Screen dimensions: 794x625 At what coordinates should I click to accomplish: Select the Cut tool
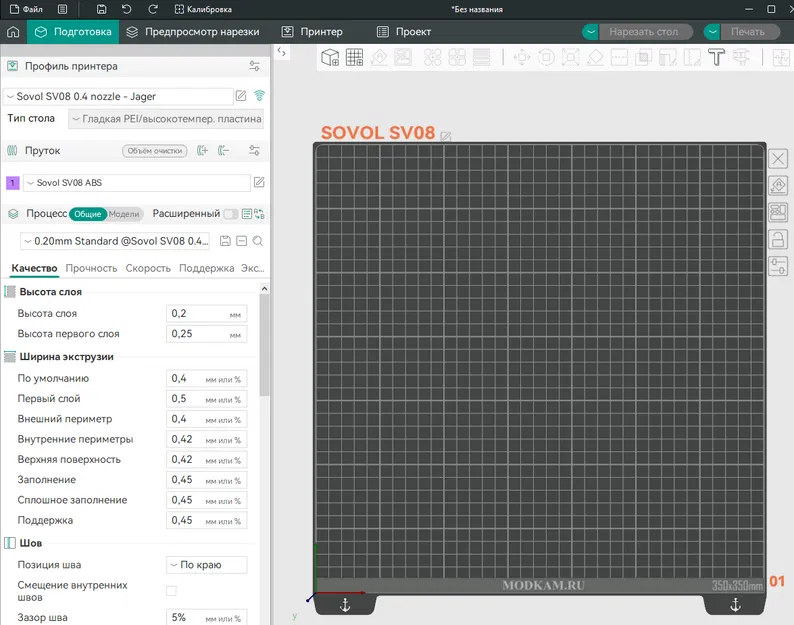point(619,57)
